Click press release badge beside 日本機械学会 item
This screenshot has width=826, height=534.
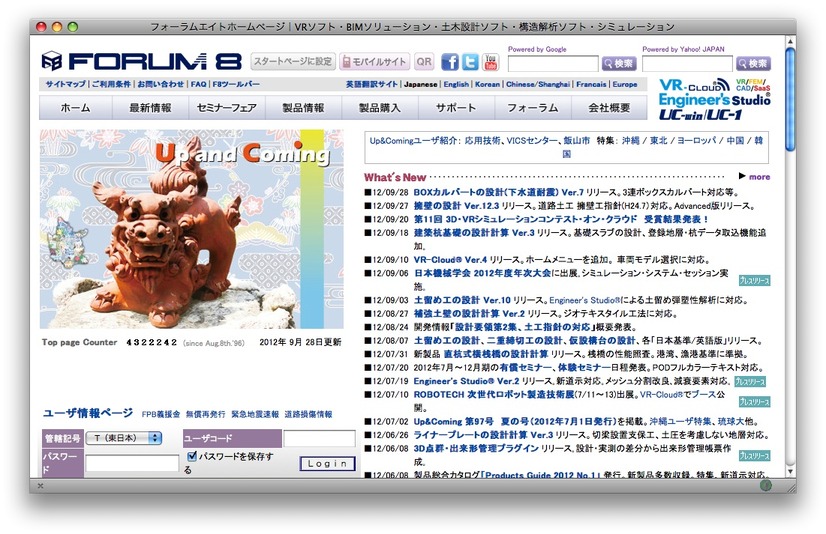pos(754,280)
